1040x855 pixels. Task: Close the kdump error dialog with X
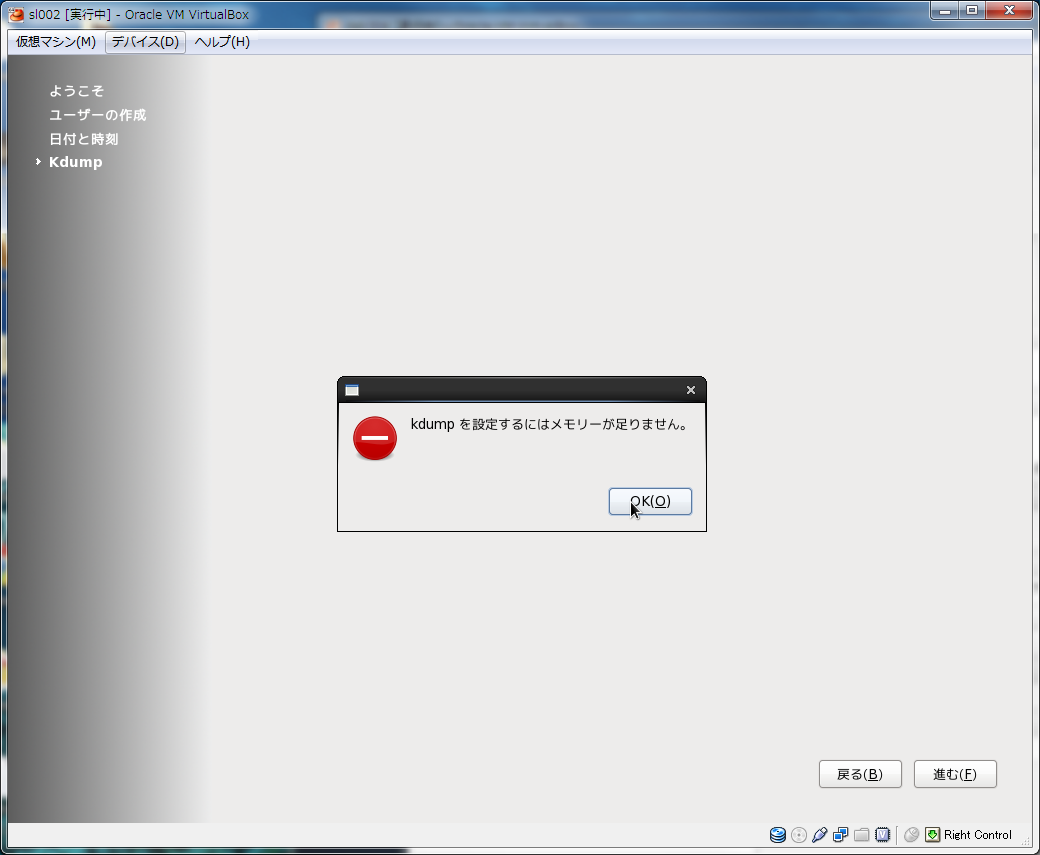pyautogui.click(x=690, y=390)
